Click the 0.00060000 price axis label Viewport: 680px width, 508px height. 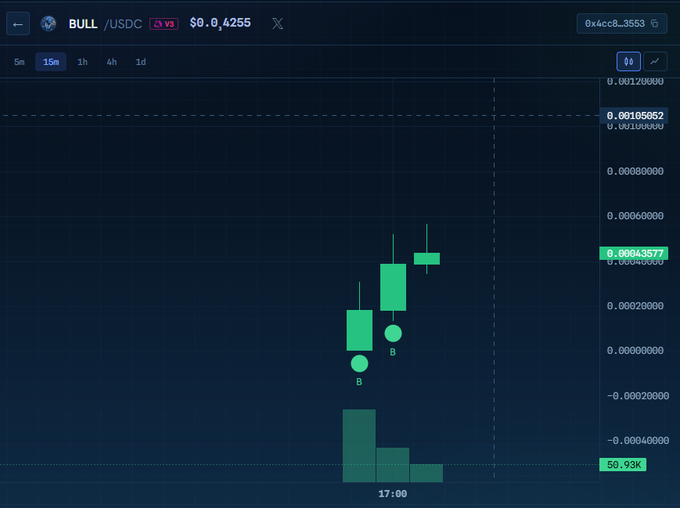pyautogui.click(x=635, y=216)
